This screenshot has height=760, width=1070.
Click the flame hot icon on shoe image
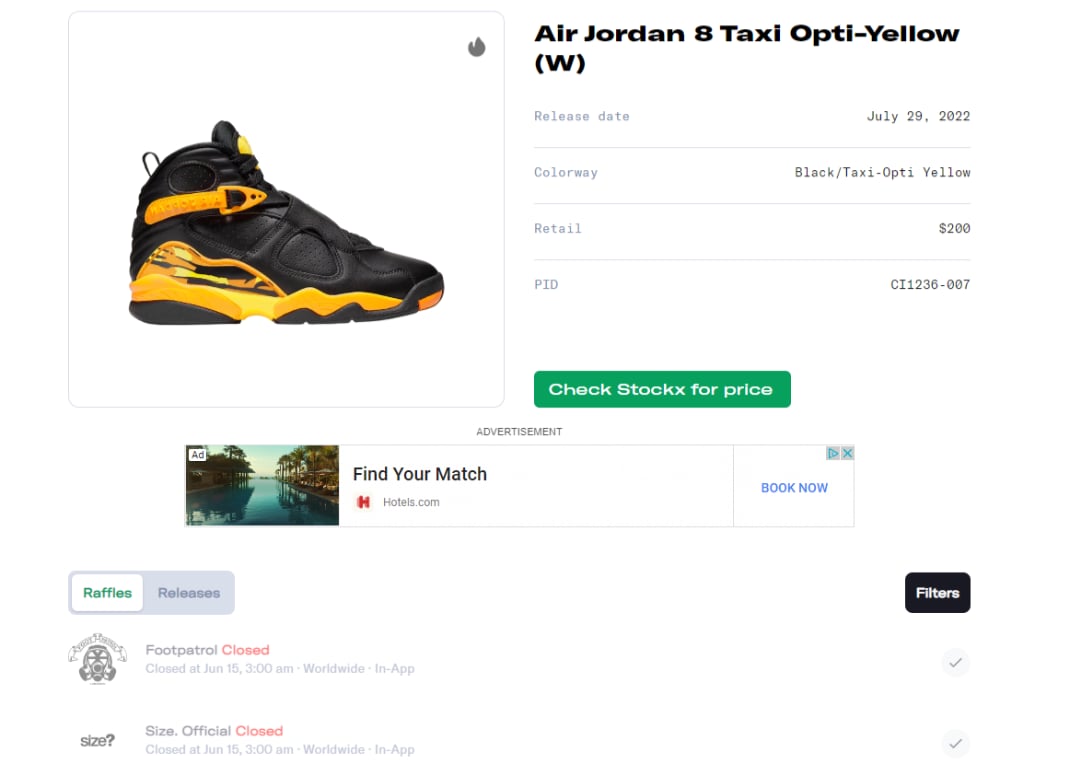click(x=476, y=46)
